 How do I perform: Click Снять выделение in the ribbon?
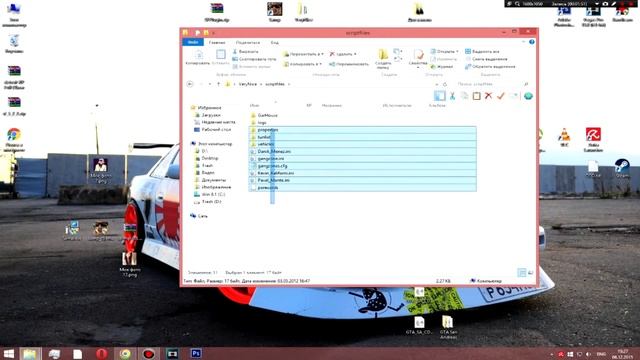pyautogui.click(x=486, y=59)
